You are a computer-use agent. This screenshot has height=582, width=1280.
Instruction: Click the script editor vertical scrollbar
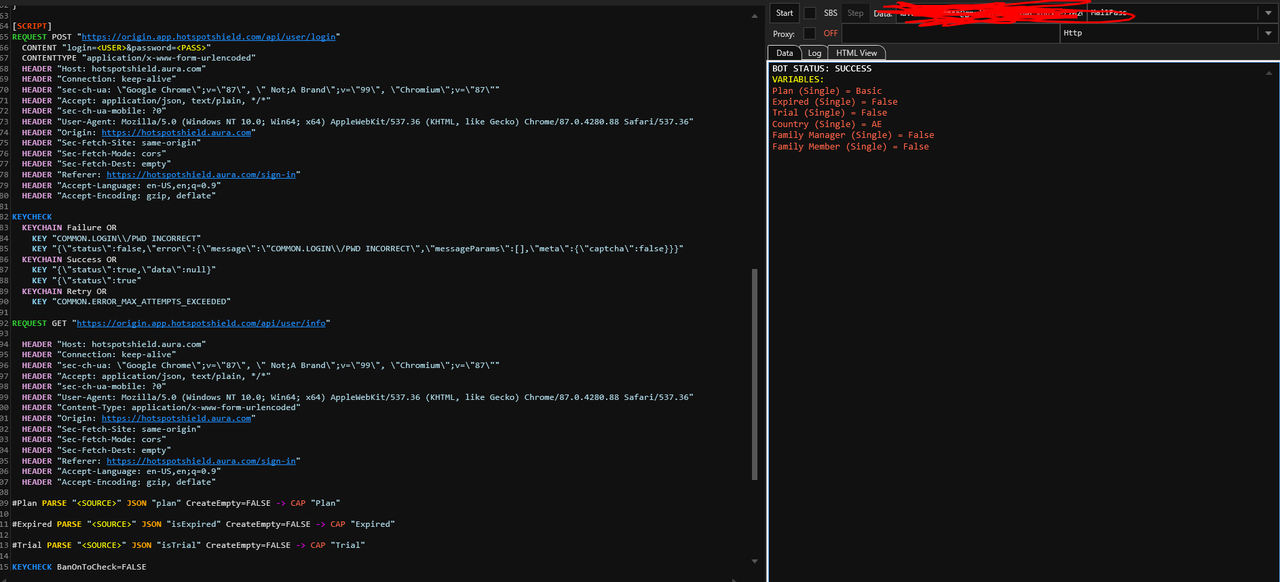755,375
